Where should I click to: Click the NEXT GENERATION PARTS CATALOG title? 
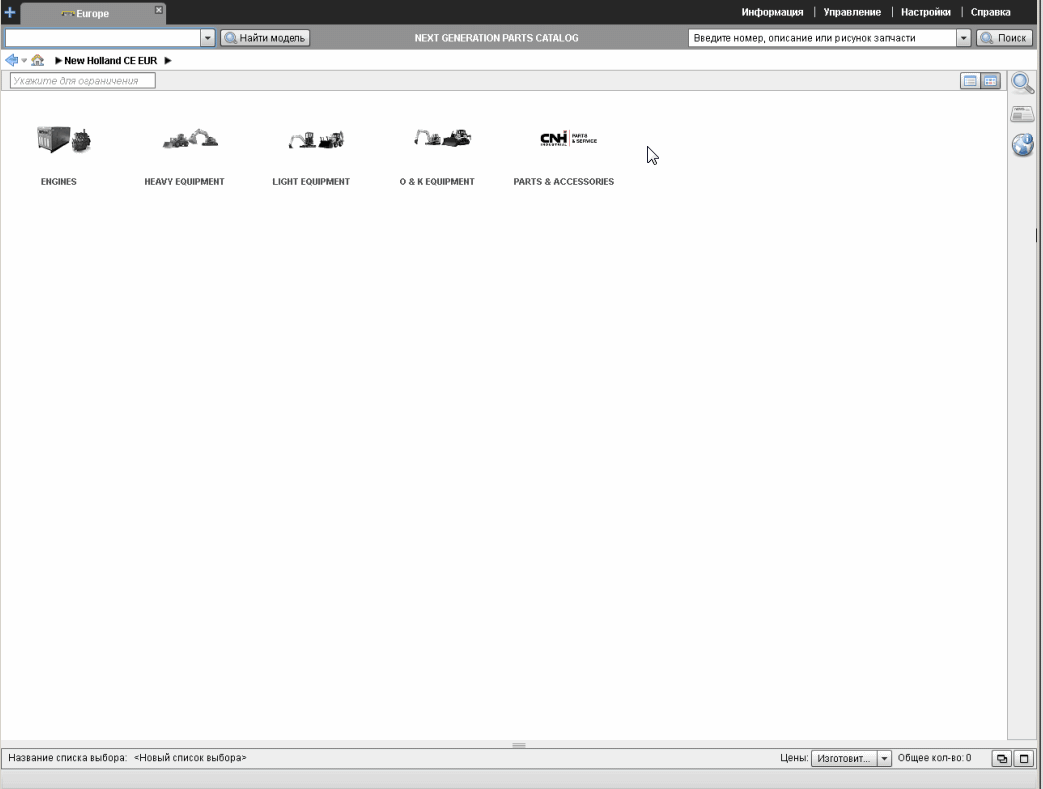496,38
